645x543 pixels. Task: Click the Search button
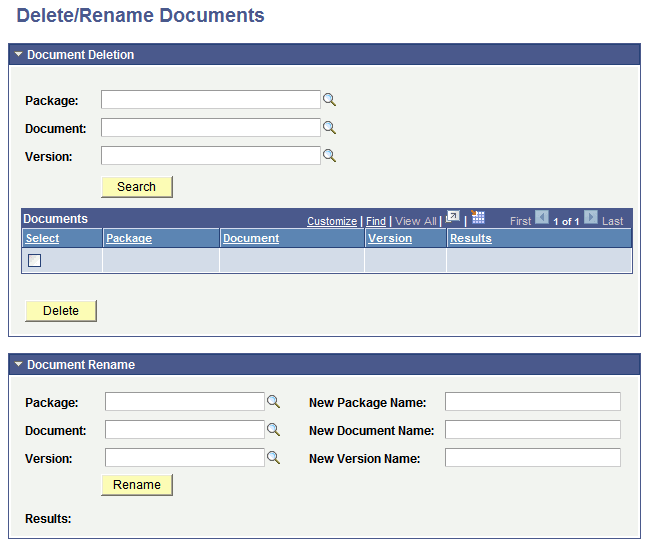click(x=137, y=187)
